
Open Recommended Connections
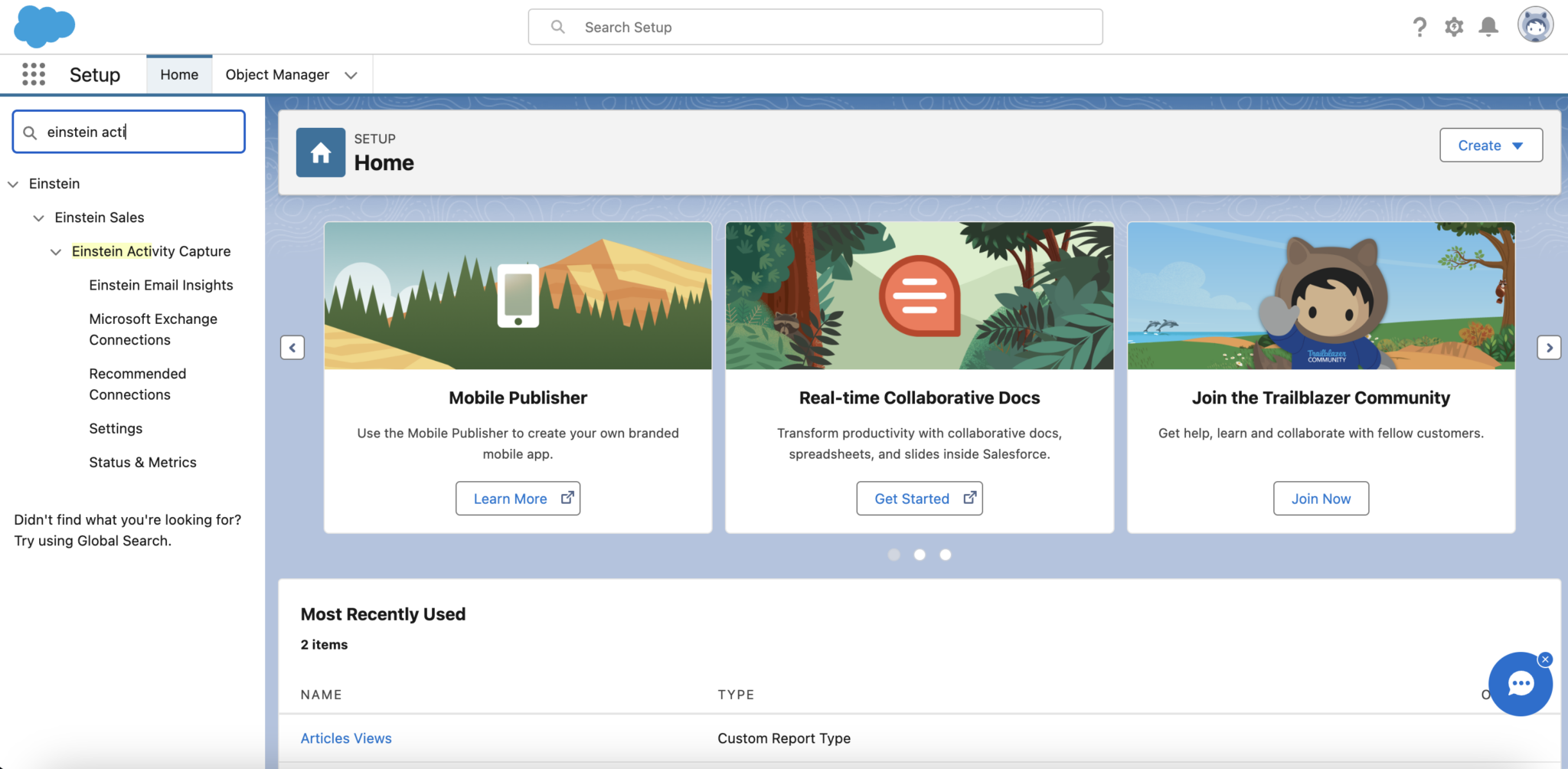pos(138,384)
